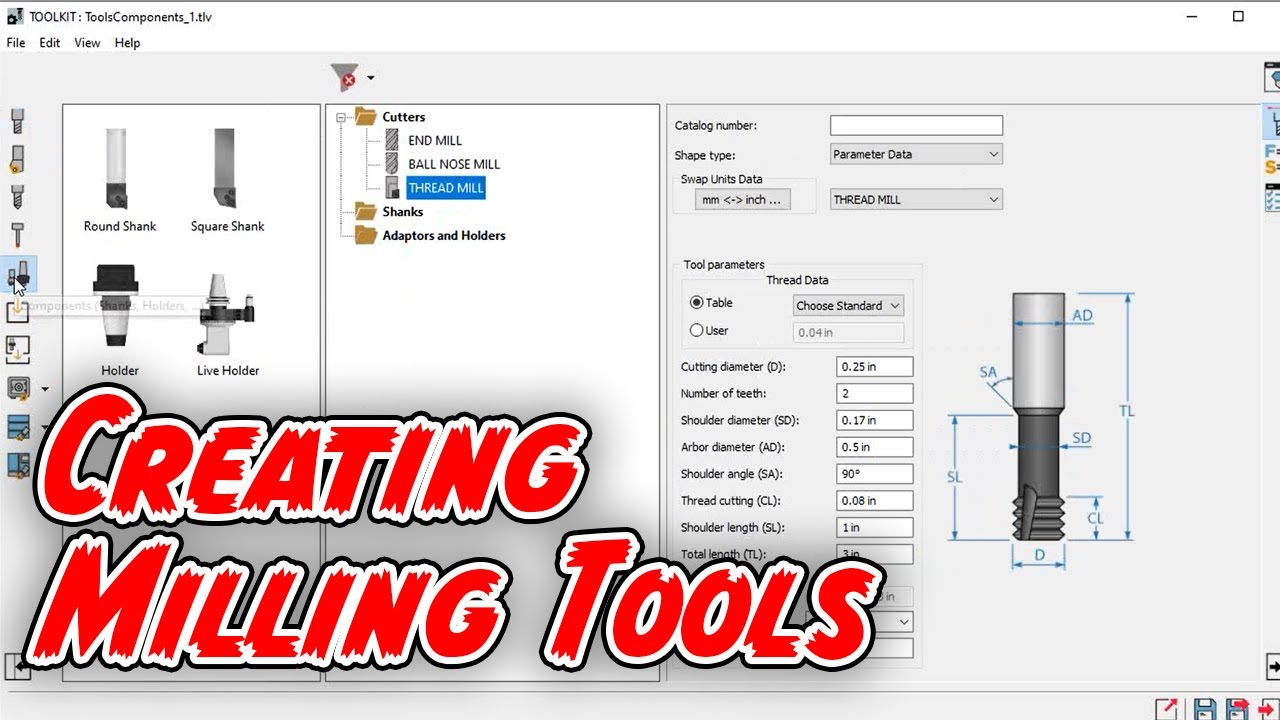
Task: Select the milling cutter tool icon in left sidebar
Action: [17, 122]
